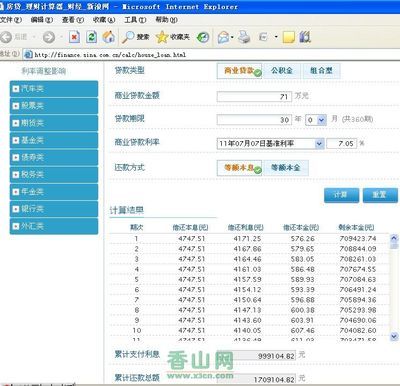Open the Edit icon's dropdown arrow

(x=276, y=37)
